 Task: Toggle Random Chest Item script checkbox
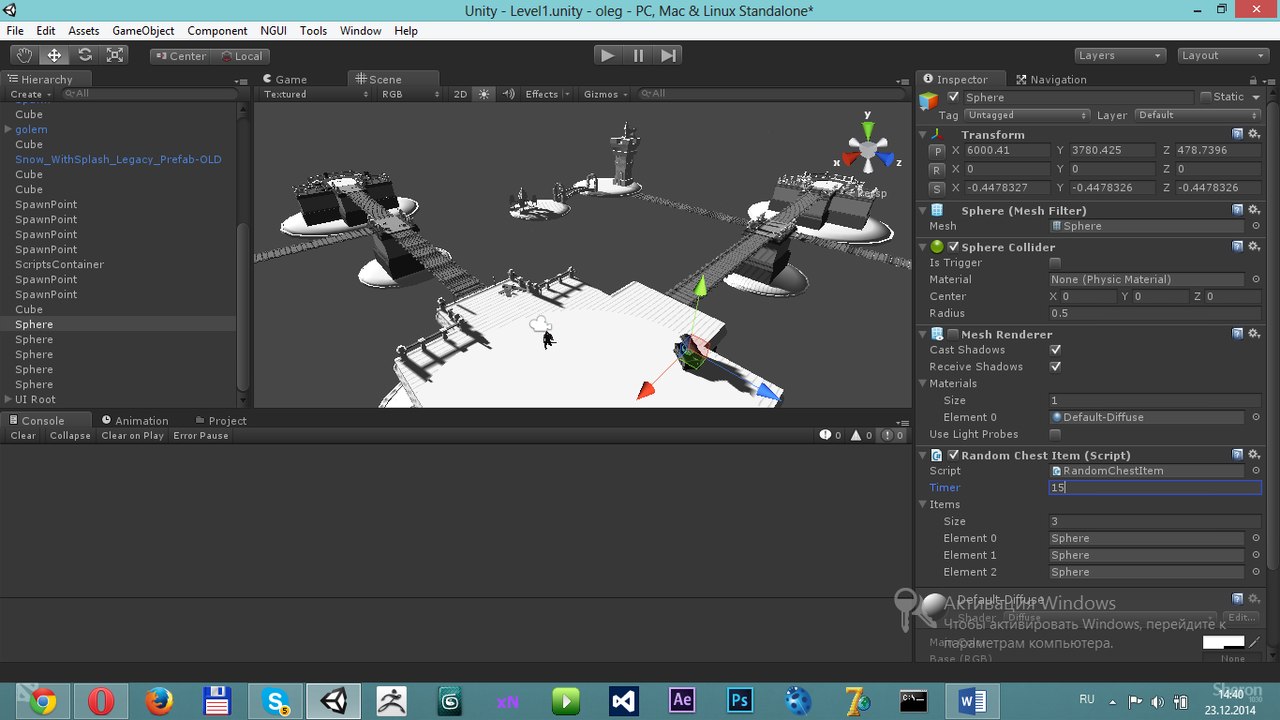[953, 455]
